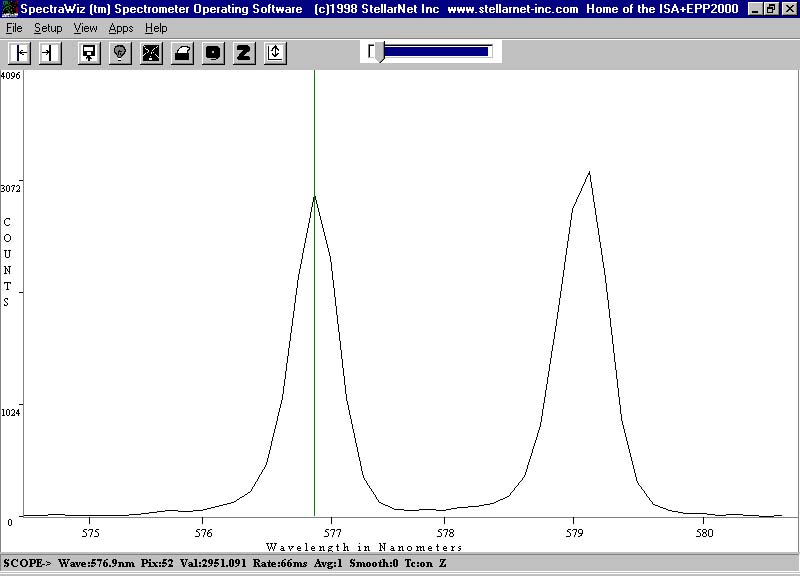Click the SpectraWiz icon in the title bar
This screenshot has height=576, width=800.
point(10,9)
